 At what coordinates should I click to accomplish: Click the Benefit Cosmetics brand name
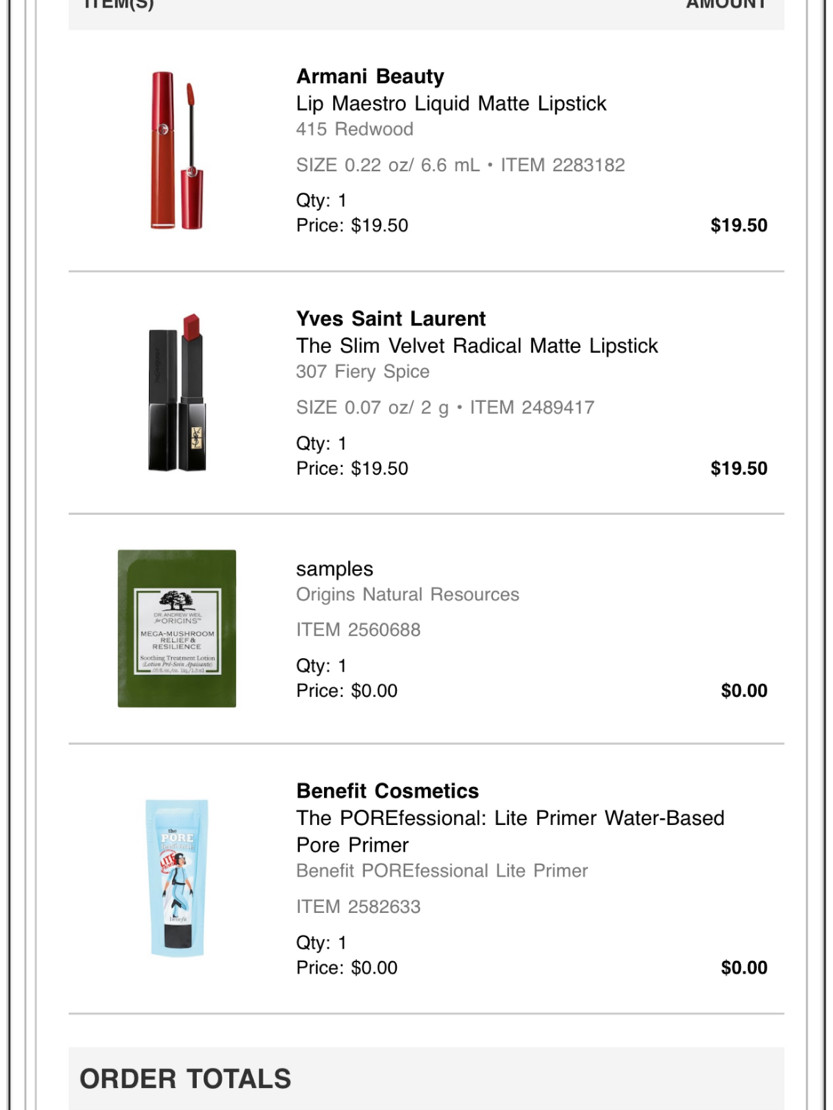(387, 791)
